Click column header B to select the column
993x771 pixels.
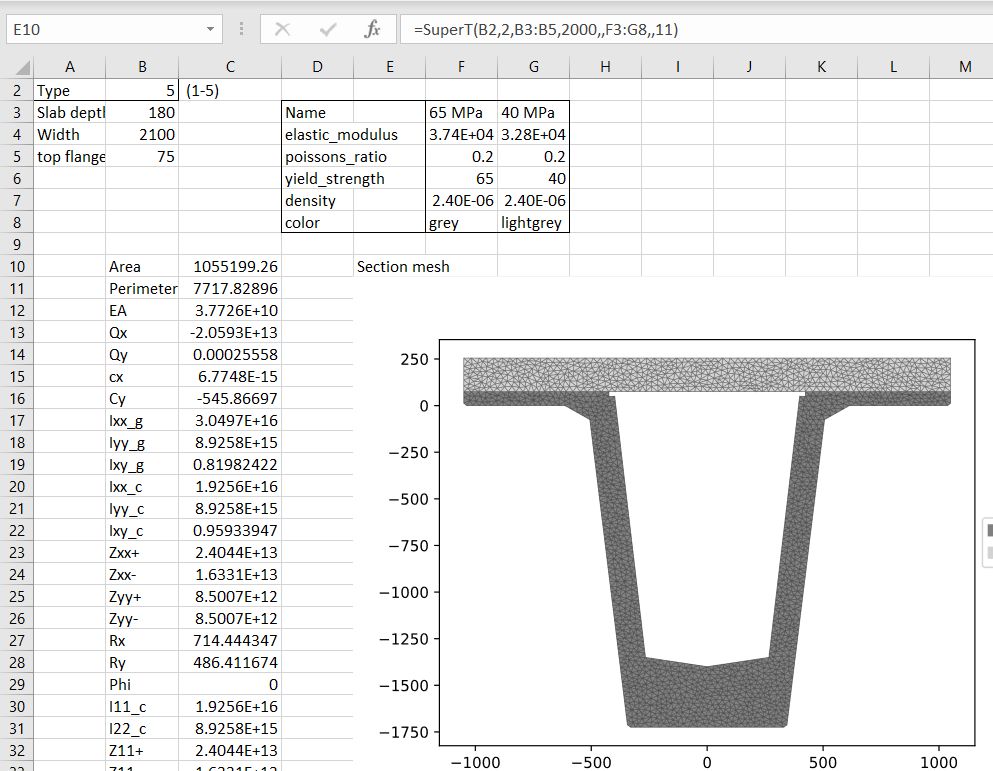140,67
